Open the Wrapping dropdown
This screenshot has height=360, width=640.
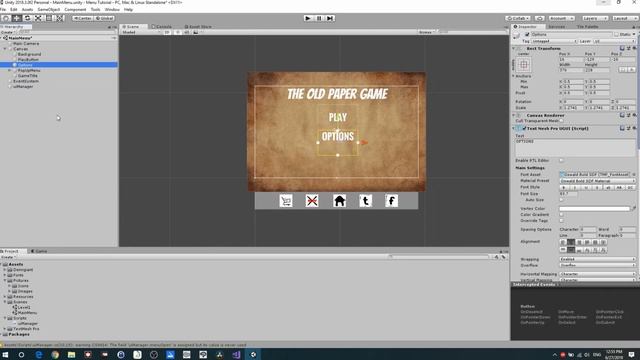coord(598,259)
